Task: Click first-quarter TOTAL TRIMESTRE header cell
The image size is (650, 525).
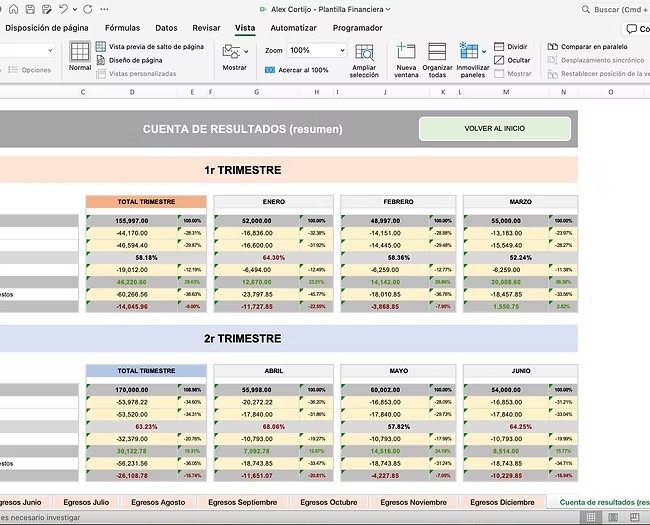Action: (146, 202)
